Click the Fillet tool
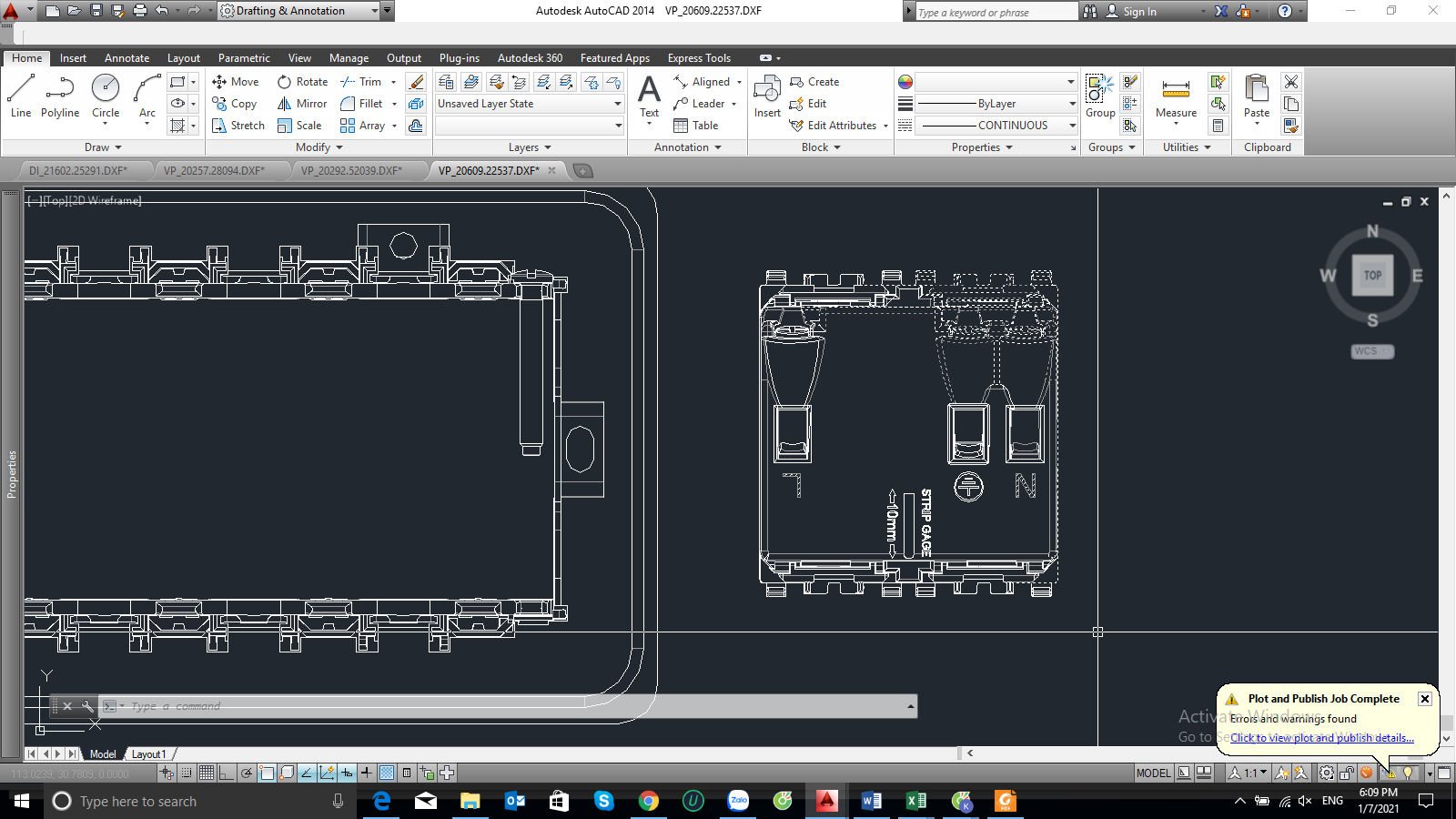 coord(361,104)
